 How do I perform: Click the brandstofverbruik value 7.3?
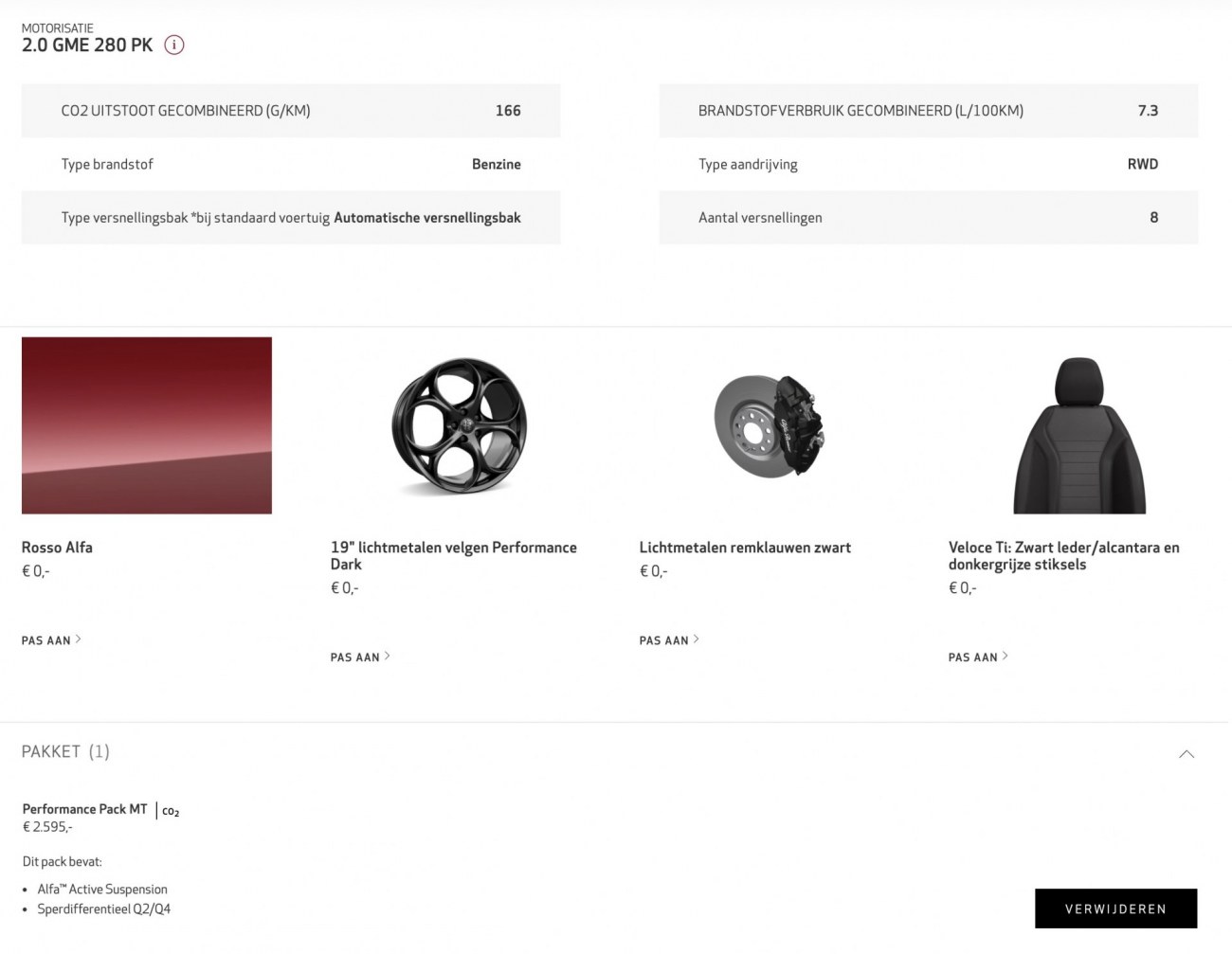pyautogui.click(x=1148, y=111)
